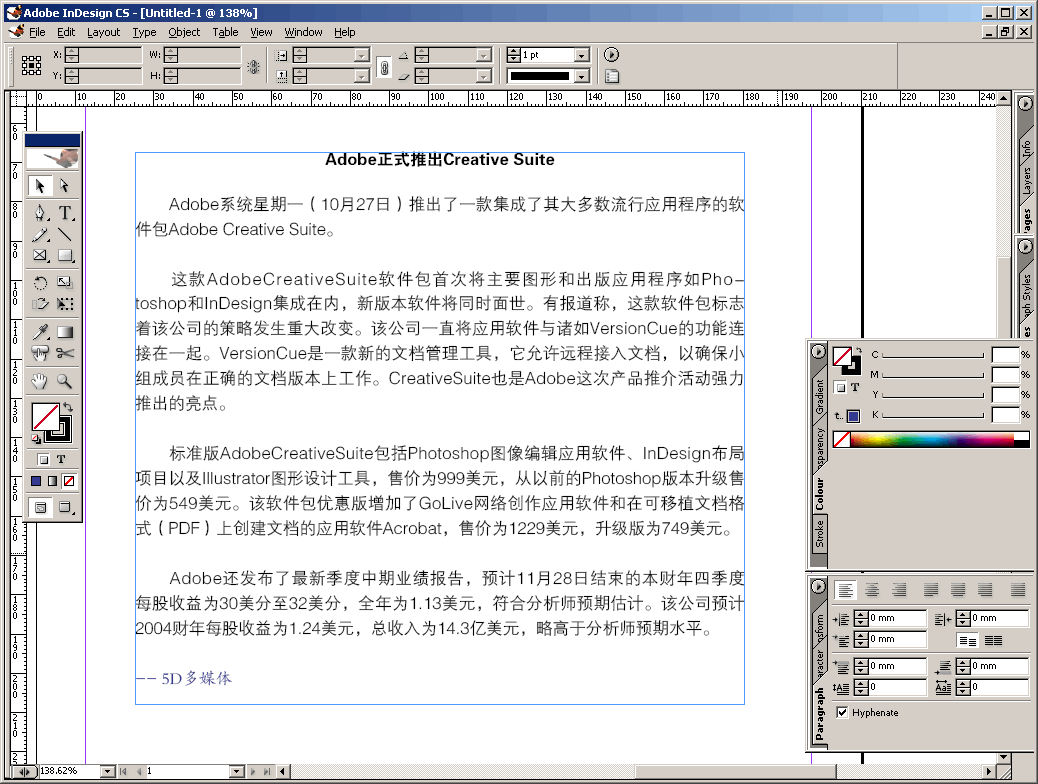The height and width of the screenshot is (784, 1038).
Task: Select the Shear tool
Action: (40, 304)
